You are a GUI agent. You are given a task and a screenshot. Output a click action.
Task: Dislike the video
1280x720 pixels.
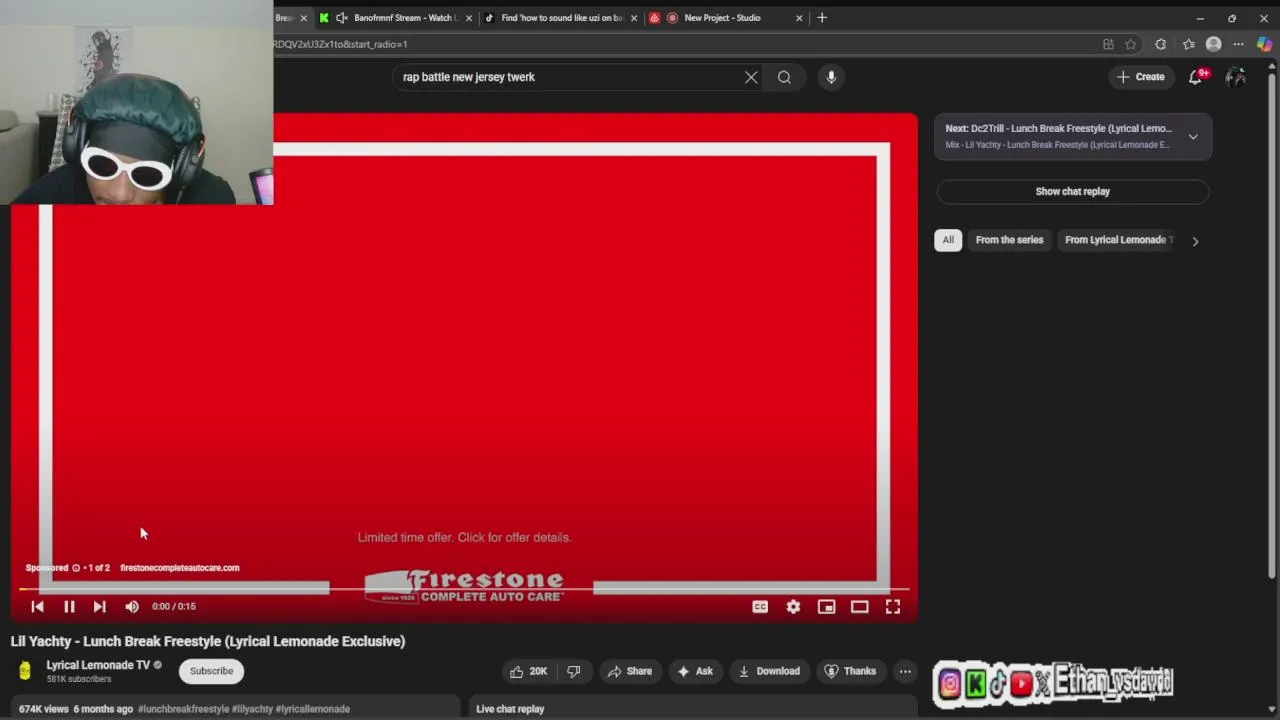(574, 671)
